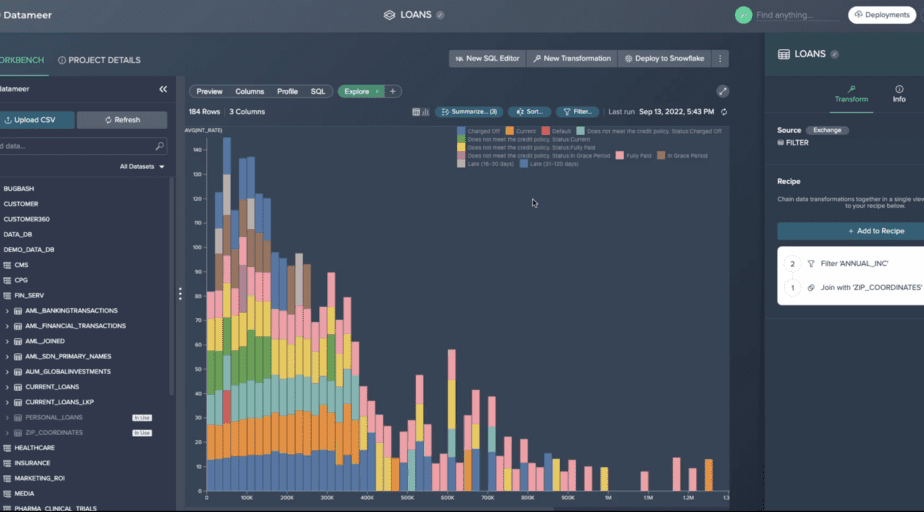Image resolution: width=924 pixels, height=512 pixels.
Task: Expand chart to full screen
Action: click(722, 91)
